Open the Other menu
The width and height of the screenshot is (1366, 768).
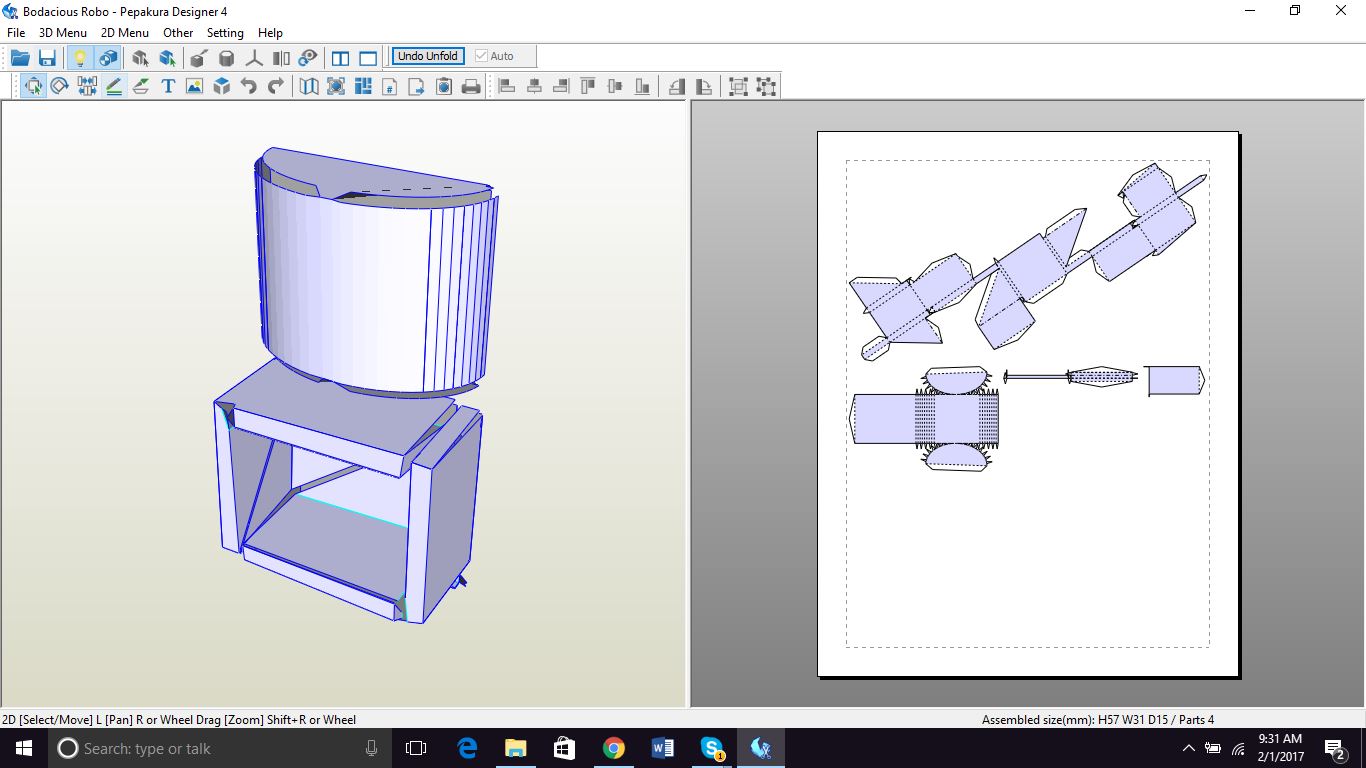point(178,33)
